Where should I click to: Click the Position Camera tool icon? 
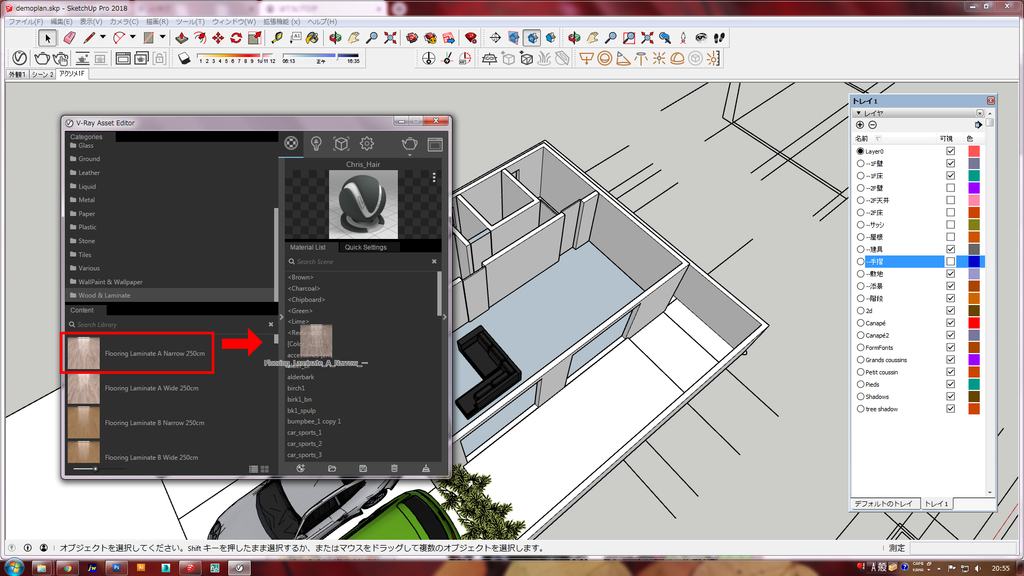(683, 38)
